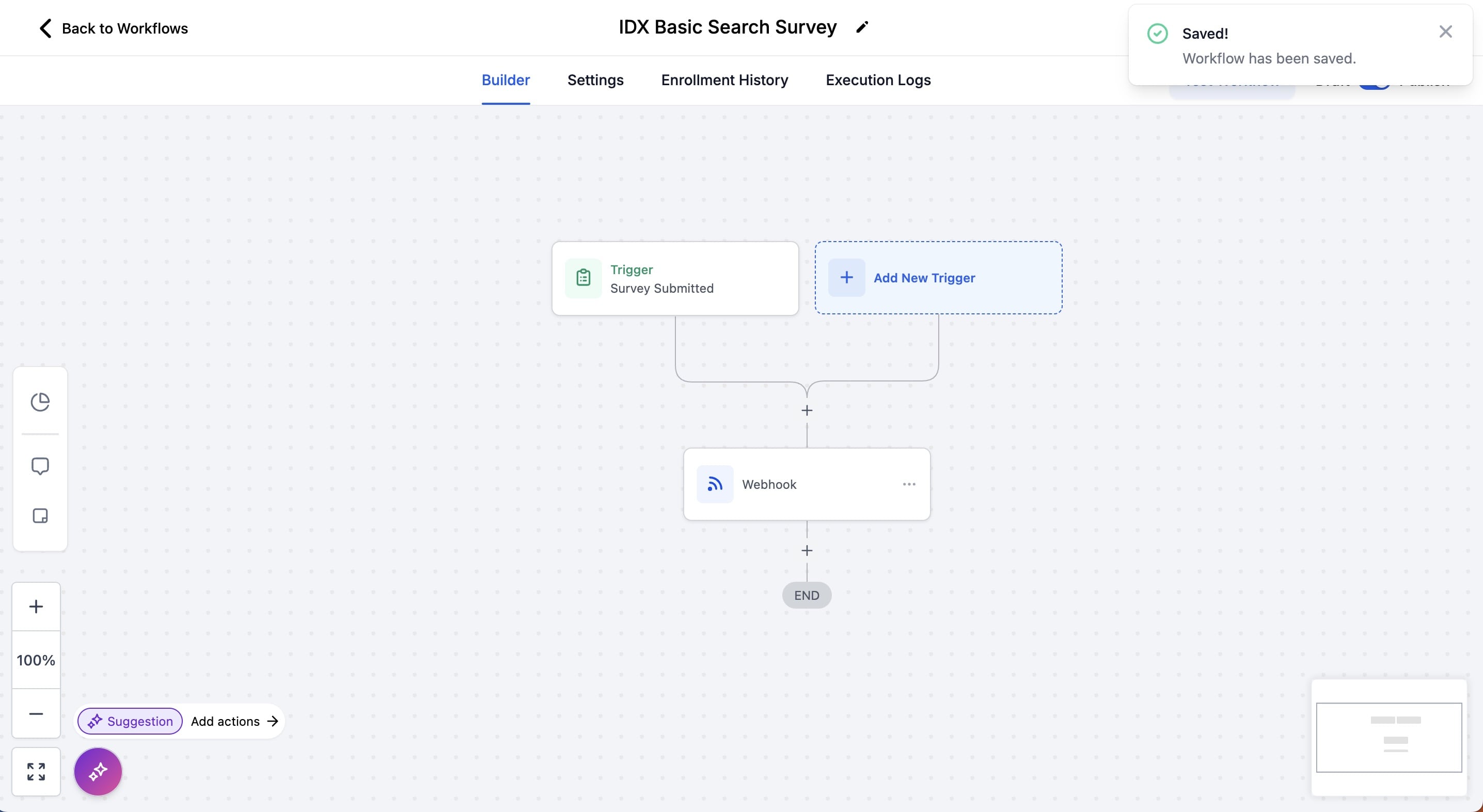
Task: Dismiss the Saved notification with X
Action: tap(1445, 31)
